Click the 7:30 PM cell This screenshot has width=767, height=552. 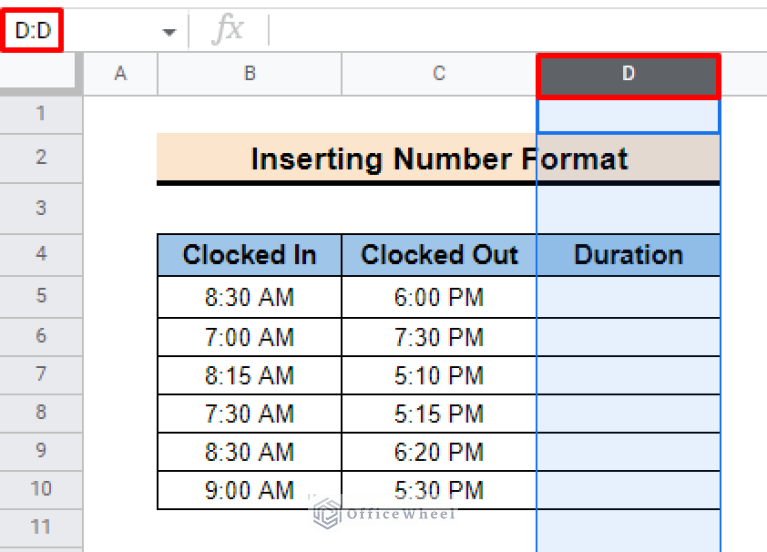tap(439, 337)
